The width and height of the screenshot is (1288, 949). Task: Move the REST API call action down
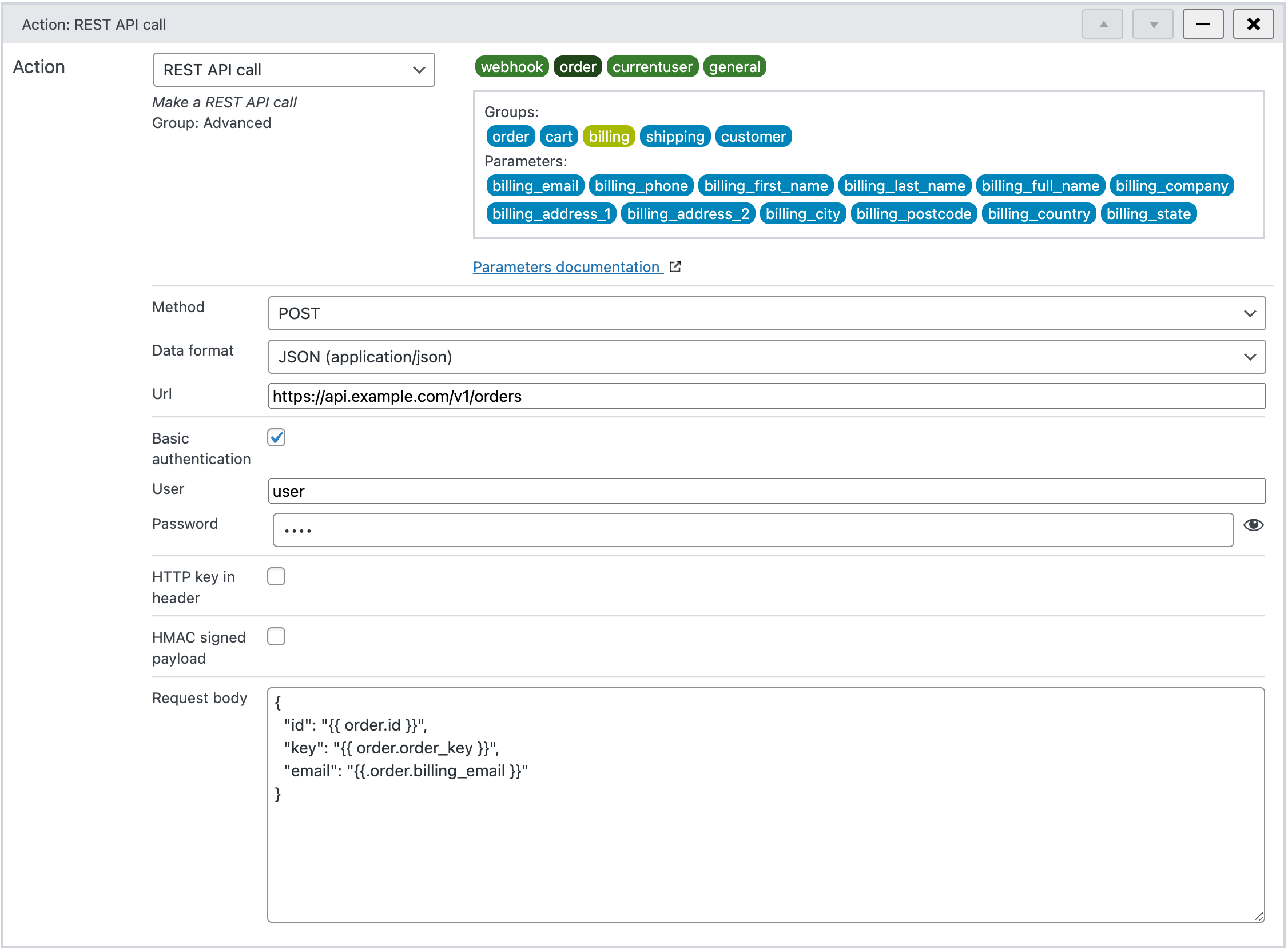[1152, 23]
